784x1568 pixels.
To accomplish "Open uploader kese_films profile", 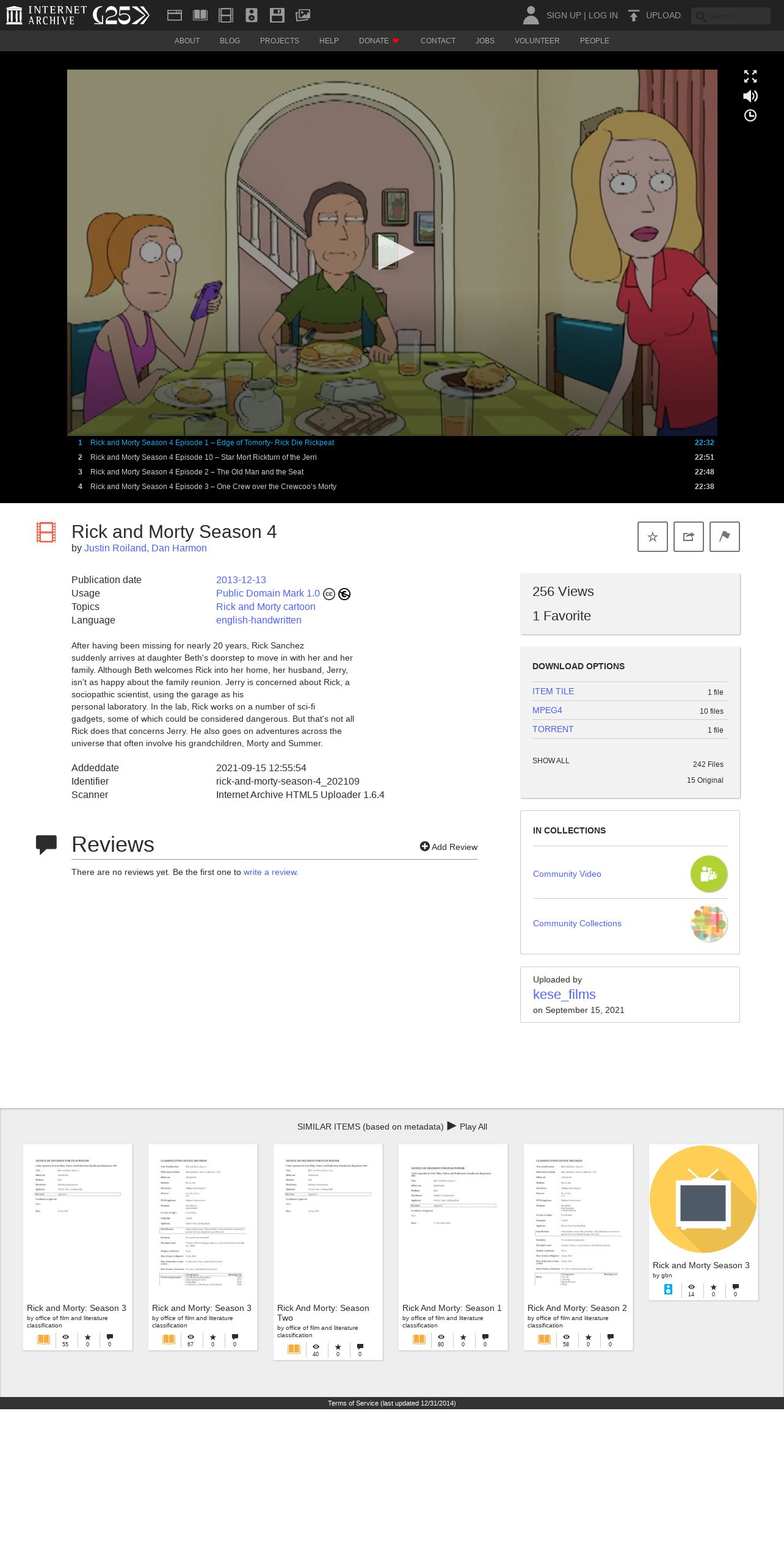I will [564, 995].
